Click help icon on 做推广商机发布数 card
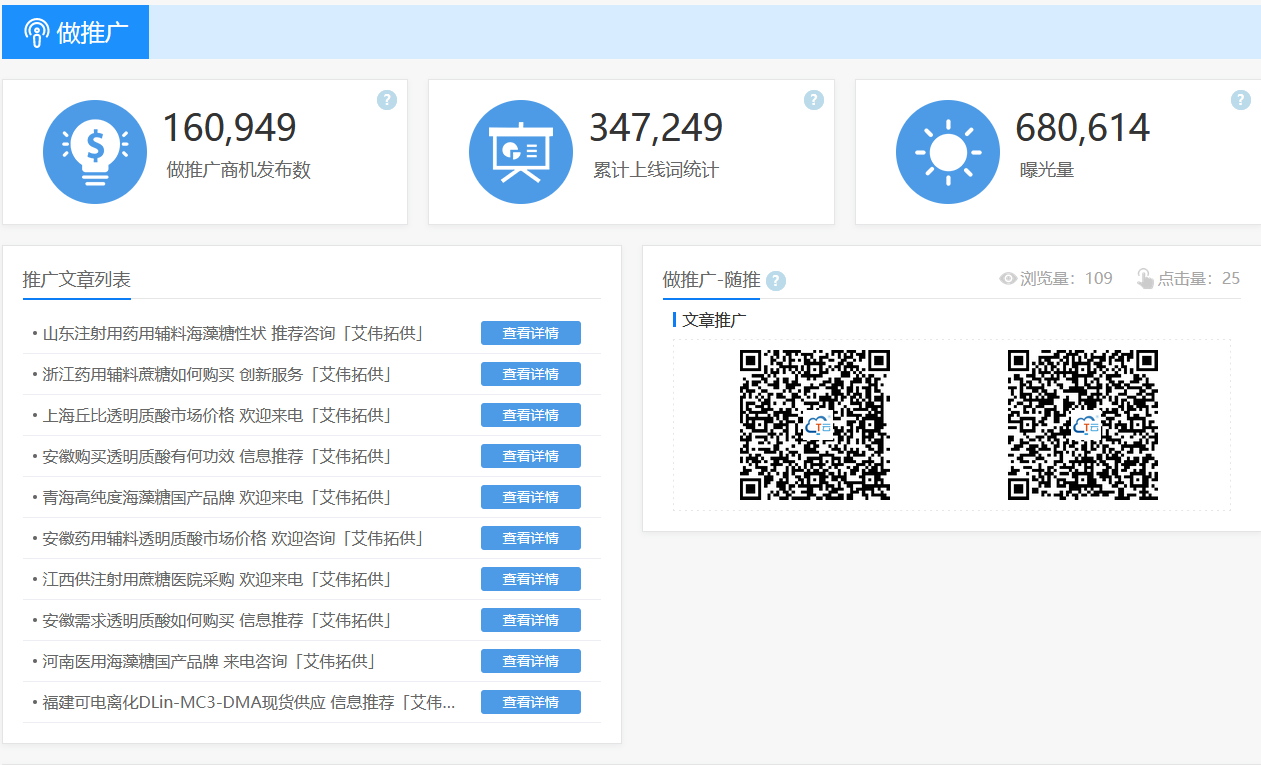Viewport: 1261px width, 765px height. pos(387,100)
